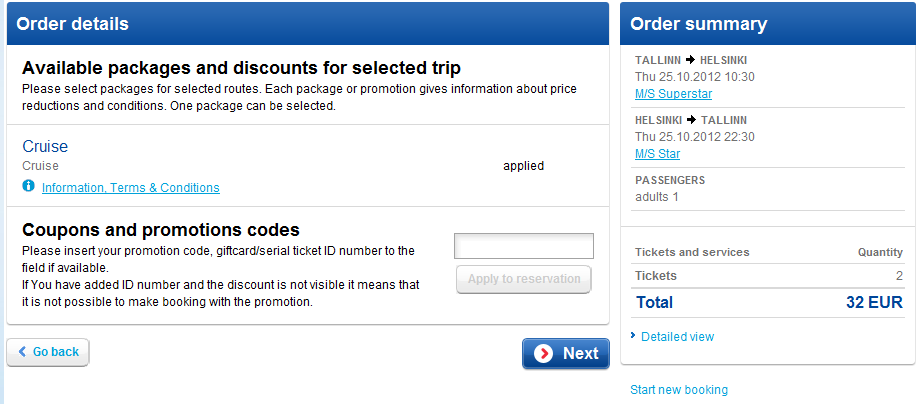Show the Detailed view of order

(x=678, y=337)
